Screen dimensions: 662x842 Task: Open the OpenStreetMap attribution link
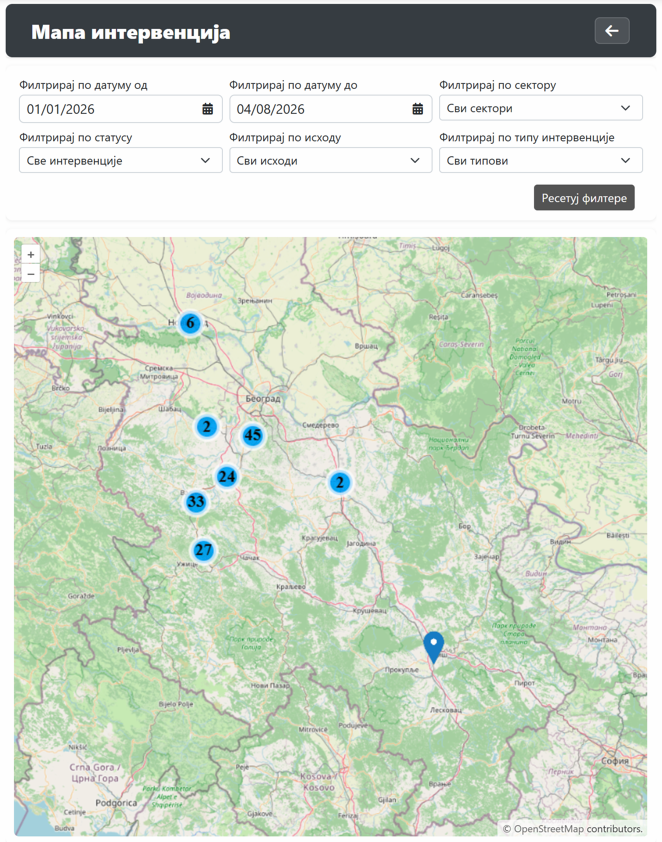549,829
